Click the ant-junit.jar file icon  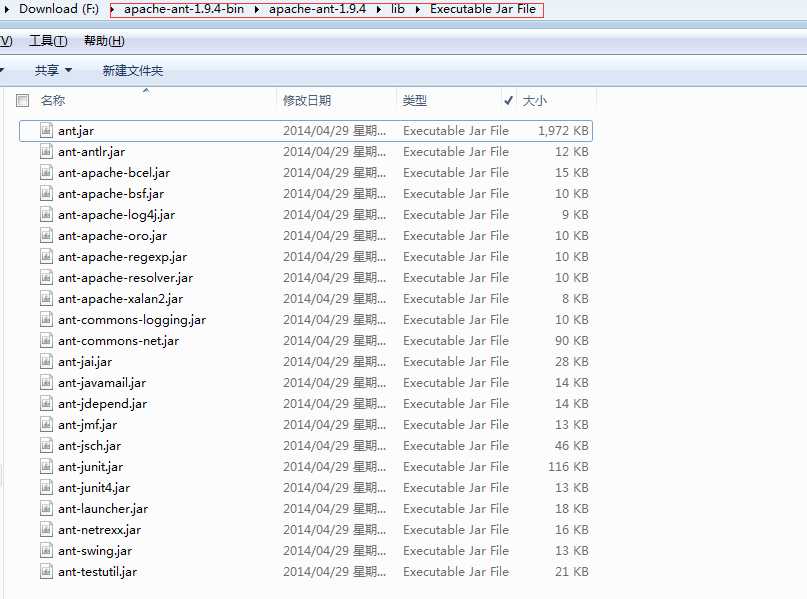tap(46, 466)
